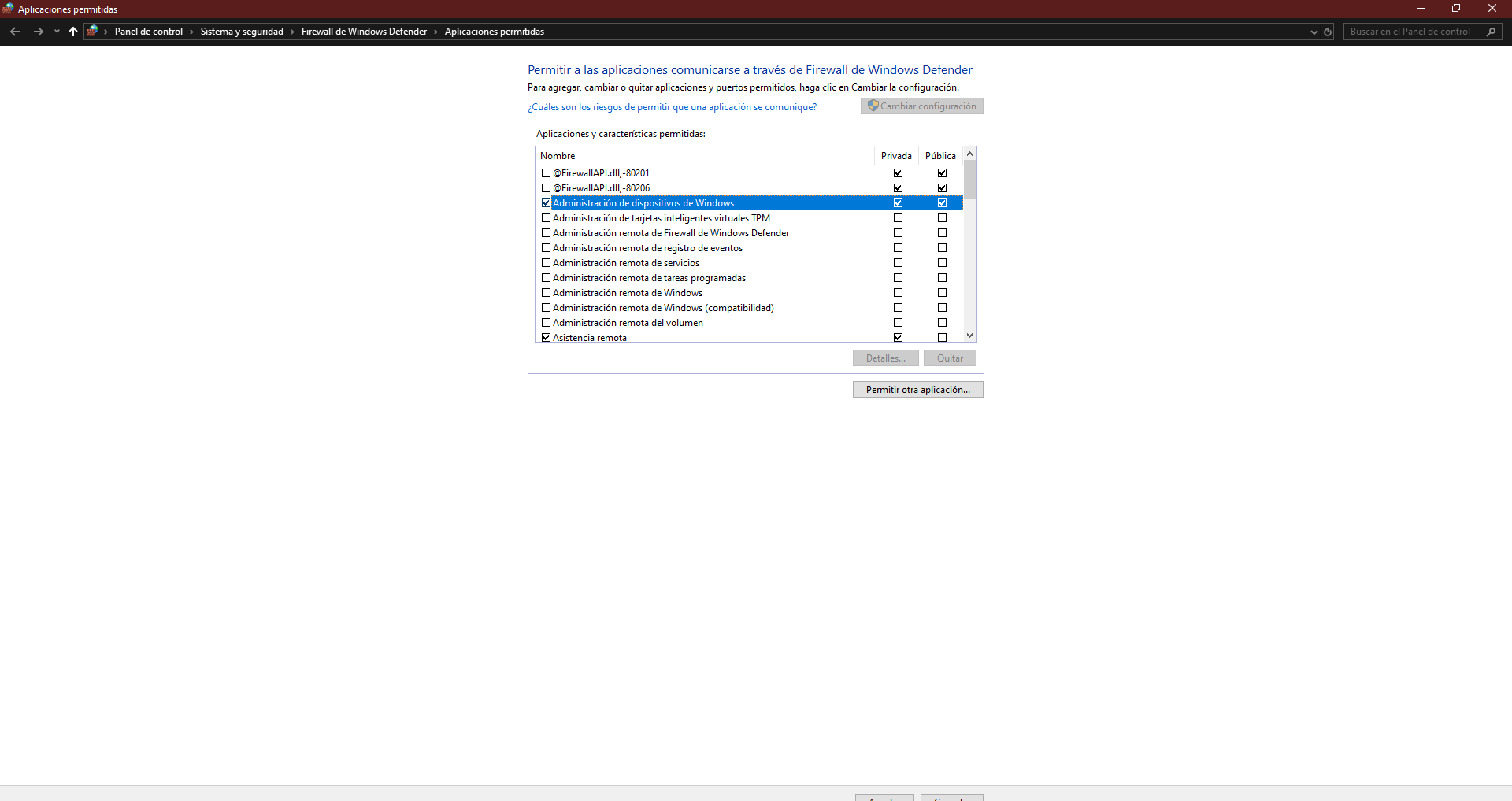The width and height of the screenshot is (1512, 801).
Task: Click the 'Detalles...' button
Action: pyautogui.click(x=885, y=358)
